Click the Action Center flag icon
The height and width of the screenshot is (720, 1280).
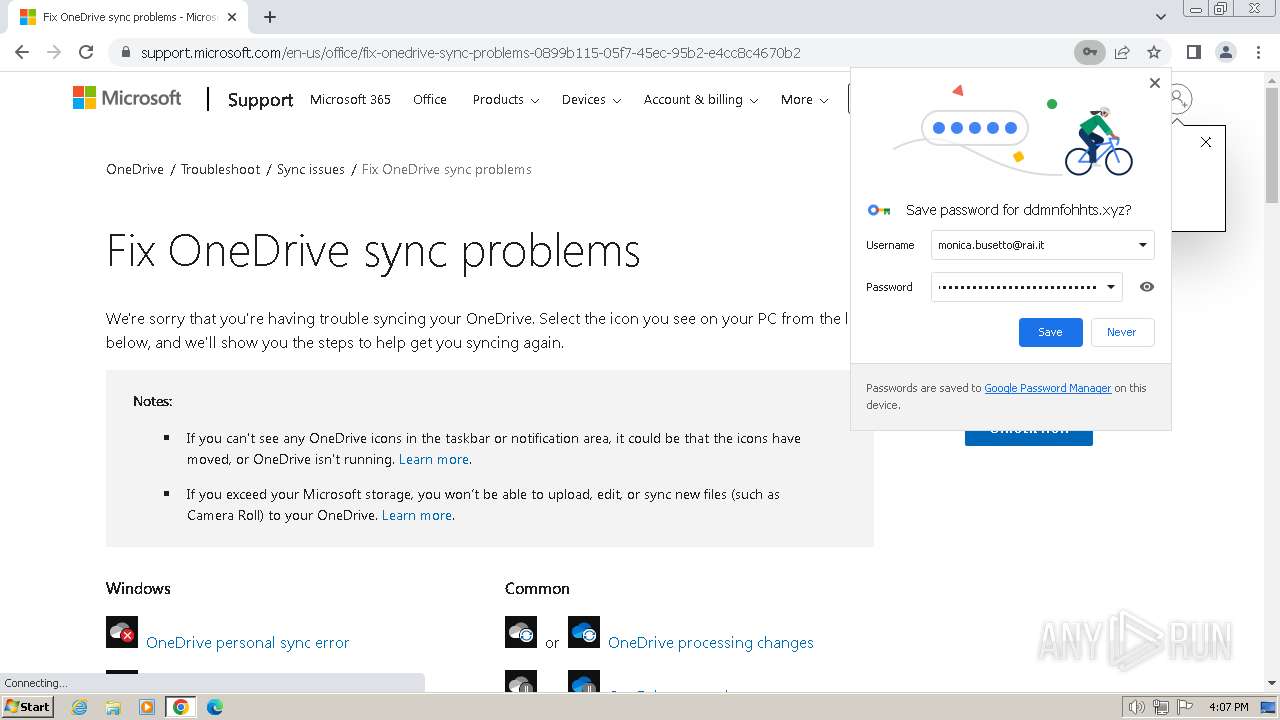click(x=1183, y=707)
